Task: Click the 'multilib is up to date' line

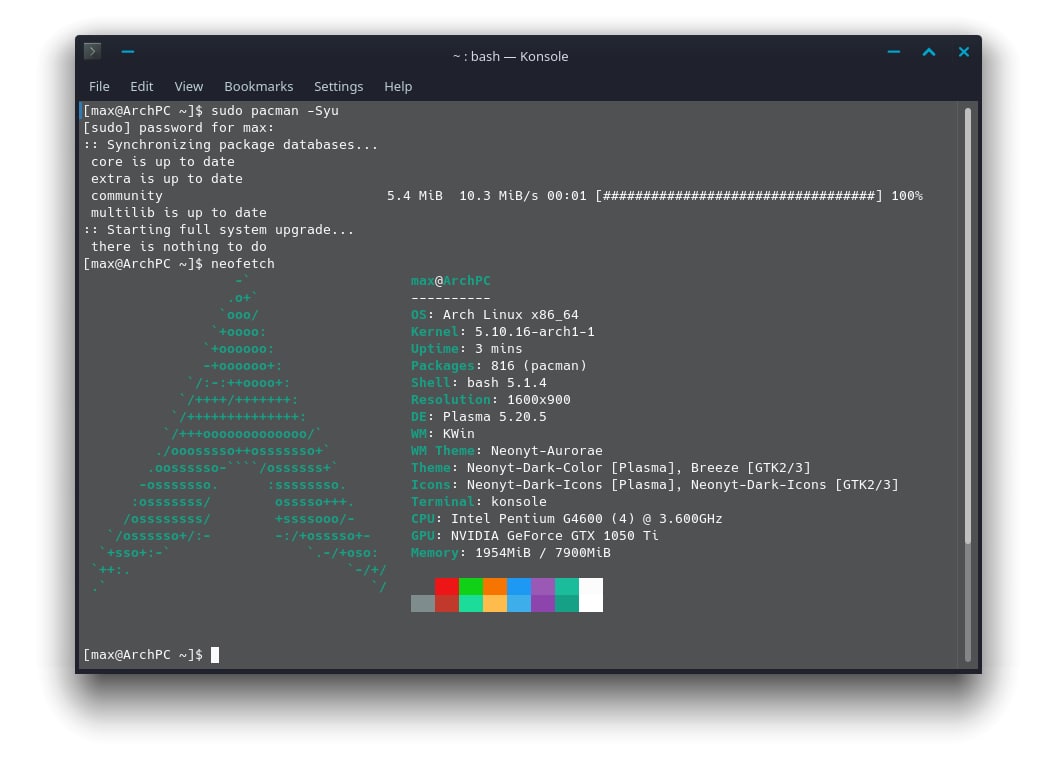Action: tap(179, 212)
